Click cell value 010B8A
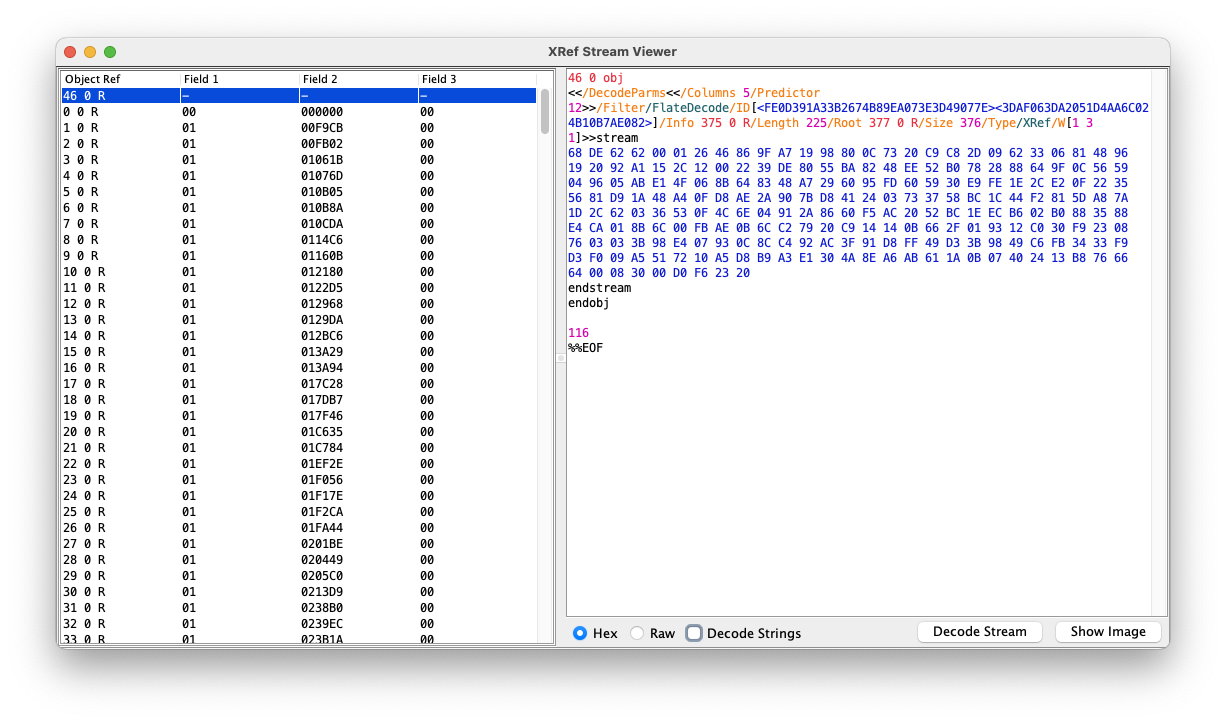Viewport: 1226px width, 723px height. point(322,208)
